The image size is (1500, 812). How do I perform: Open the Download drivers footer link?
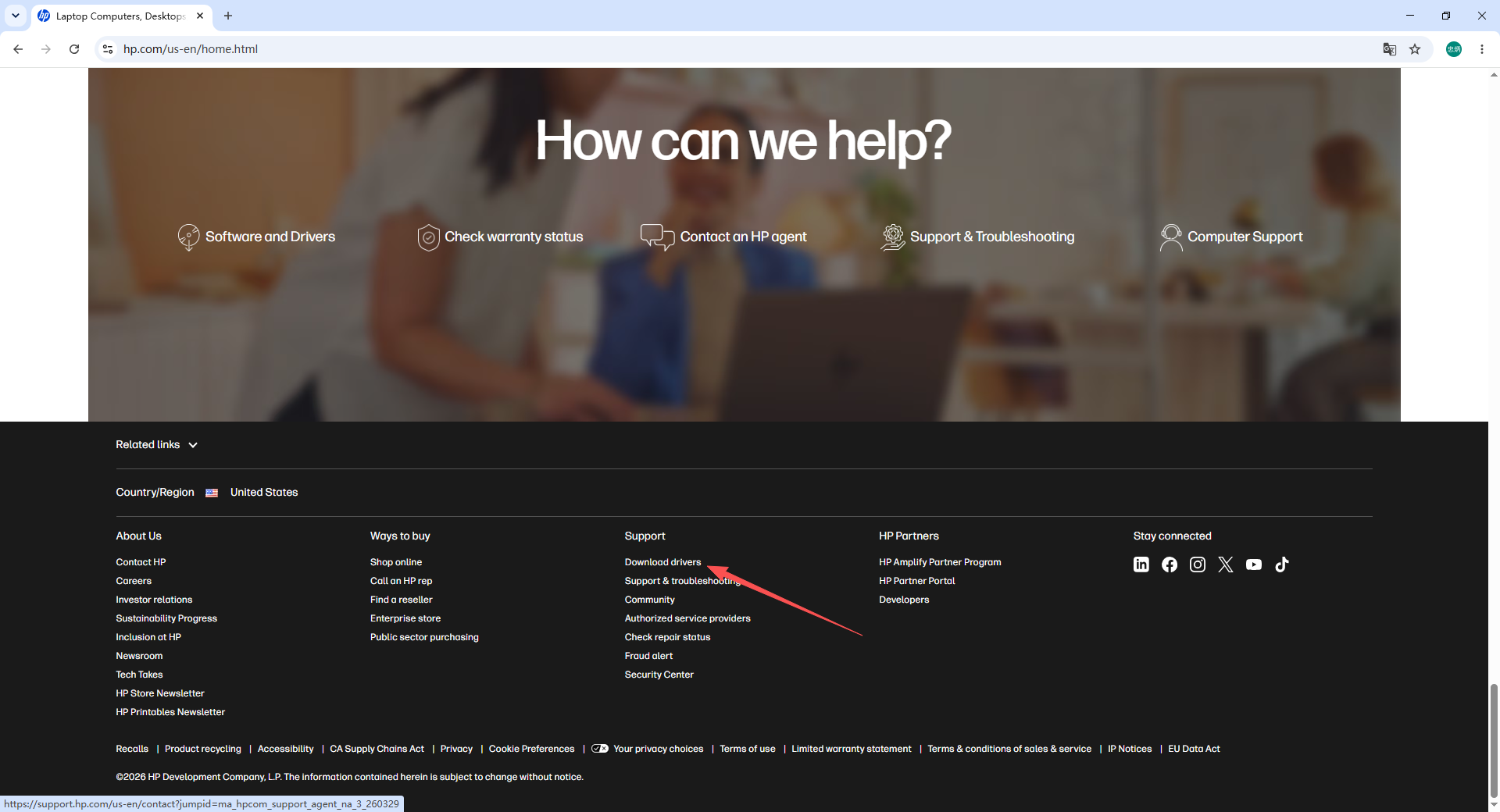tap(662, 562)
